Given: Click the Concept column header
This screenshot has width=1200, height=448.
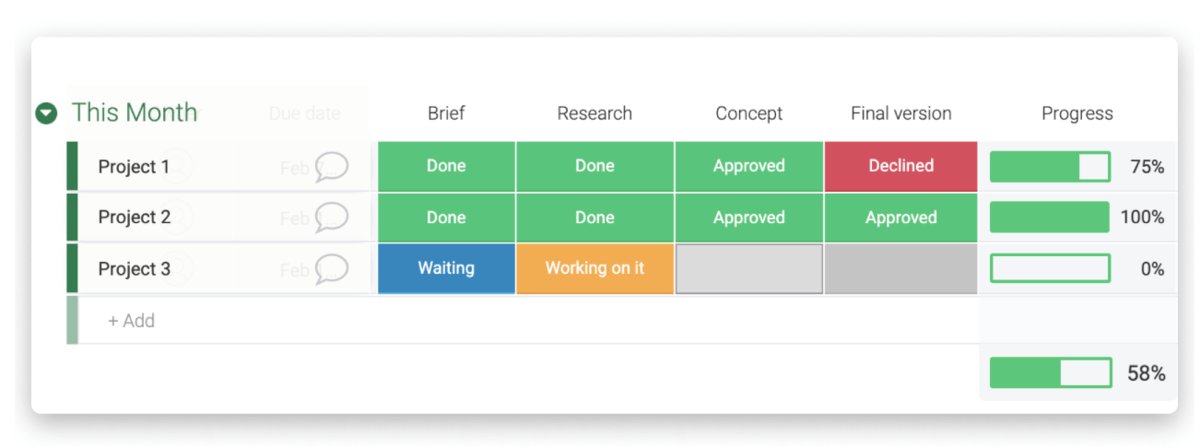Looking at the screenshot, I should click(749, 113).
